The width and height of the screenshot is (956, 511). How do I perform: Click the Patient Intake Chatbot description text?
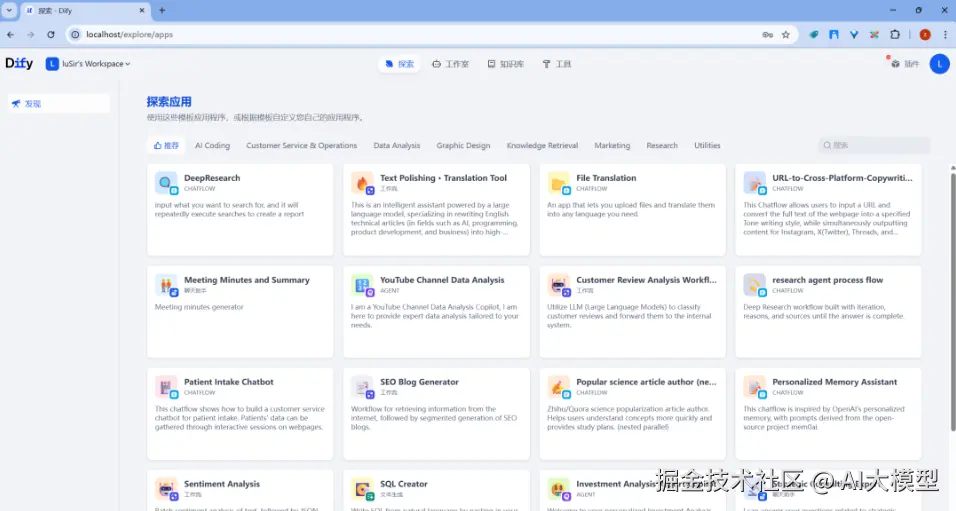[x=239, y=418]
